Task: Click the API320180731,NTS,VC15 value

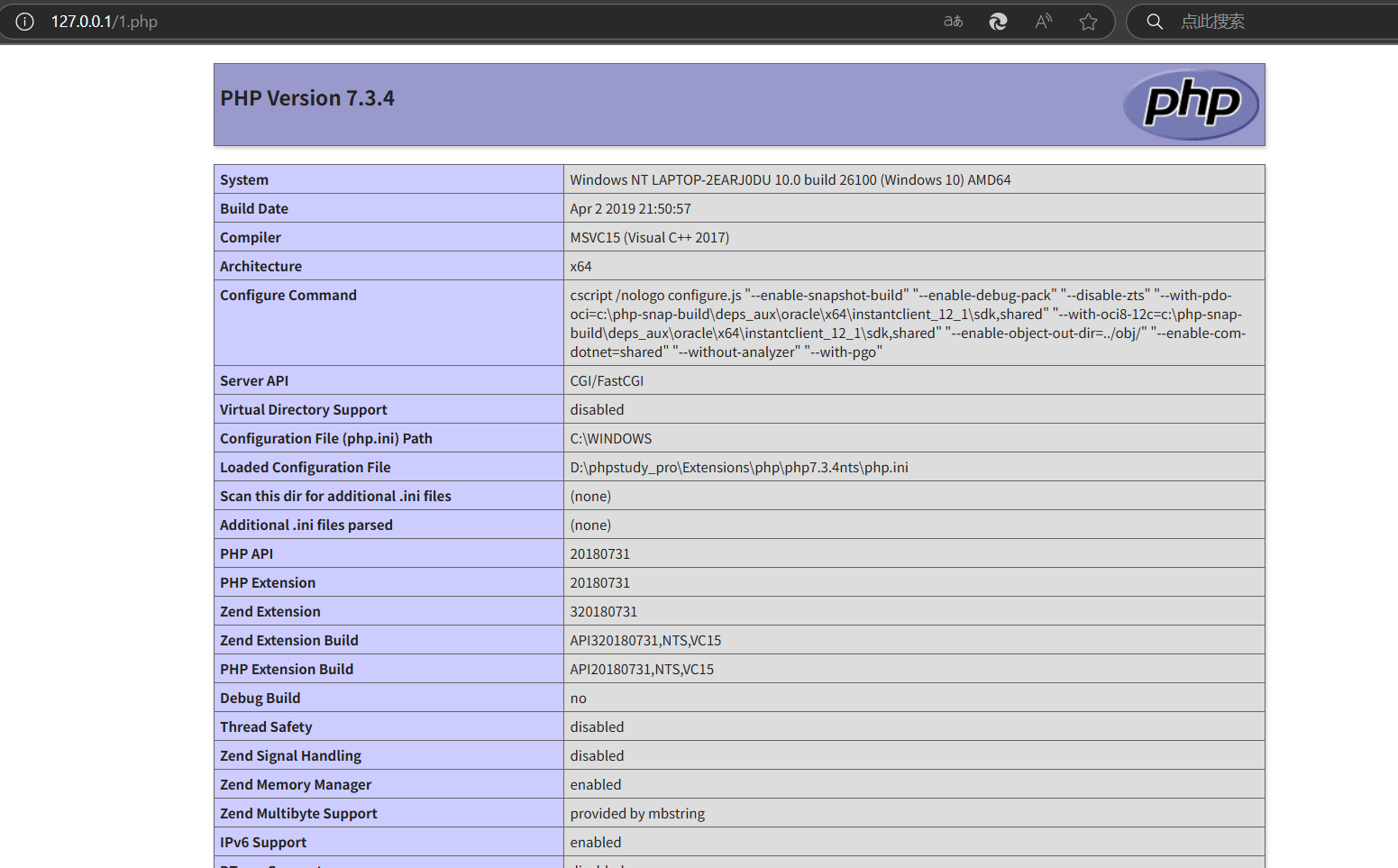Action: [x=645, y=640]
